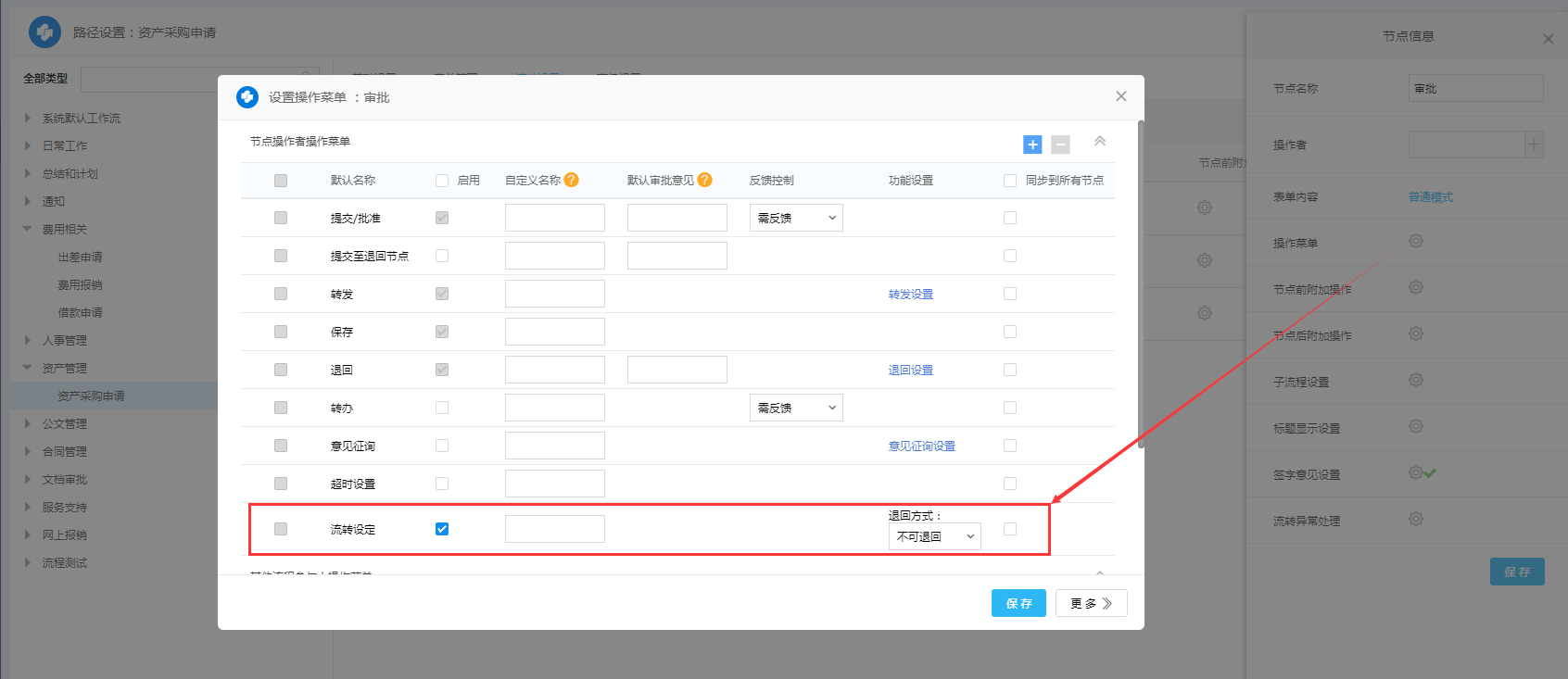
Task: Uncheck the 流转设定 enable checkbox
Action: 442,529
